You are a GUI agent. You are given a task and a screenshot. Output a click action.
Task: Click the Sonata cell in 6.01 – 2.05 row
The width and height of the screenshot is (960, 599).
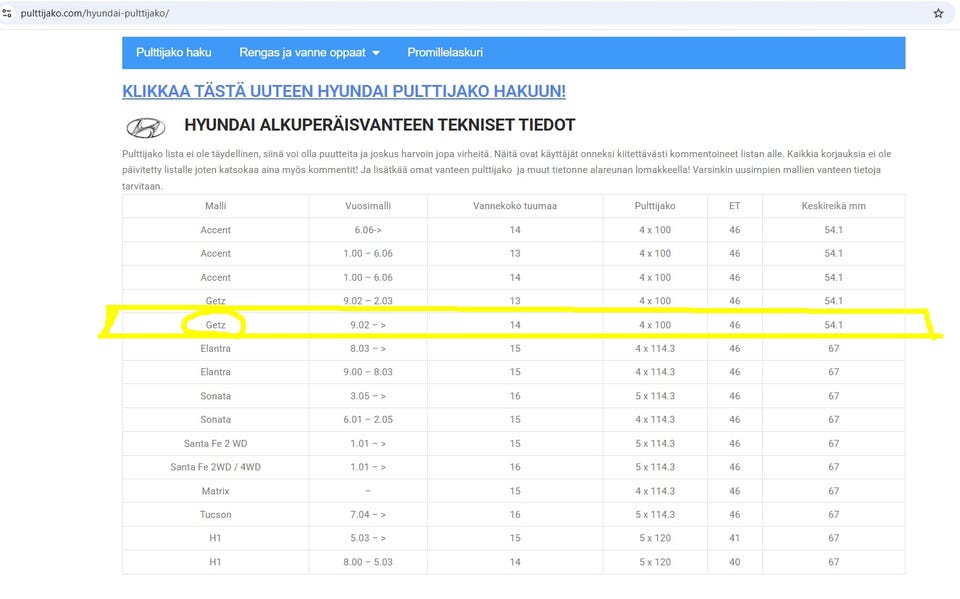pos(216,420)
